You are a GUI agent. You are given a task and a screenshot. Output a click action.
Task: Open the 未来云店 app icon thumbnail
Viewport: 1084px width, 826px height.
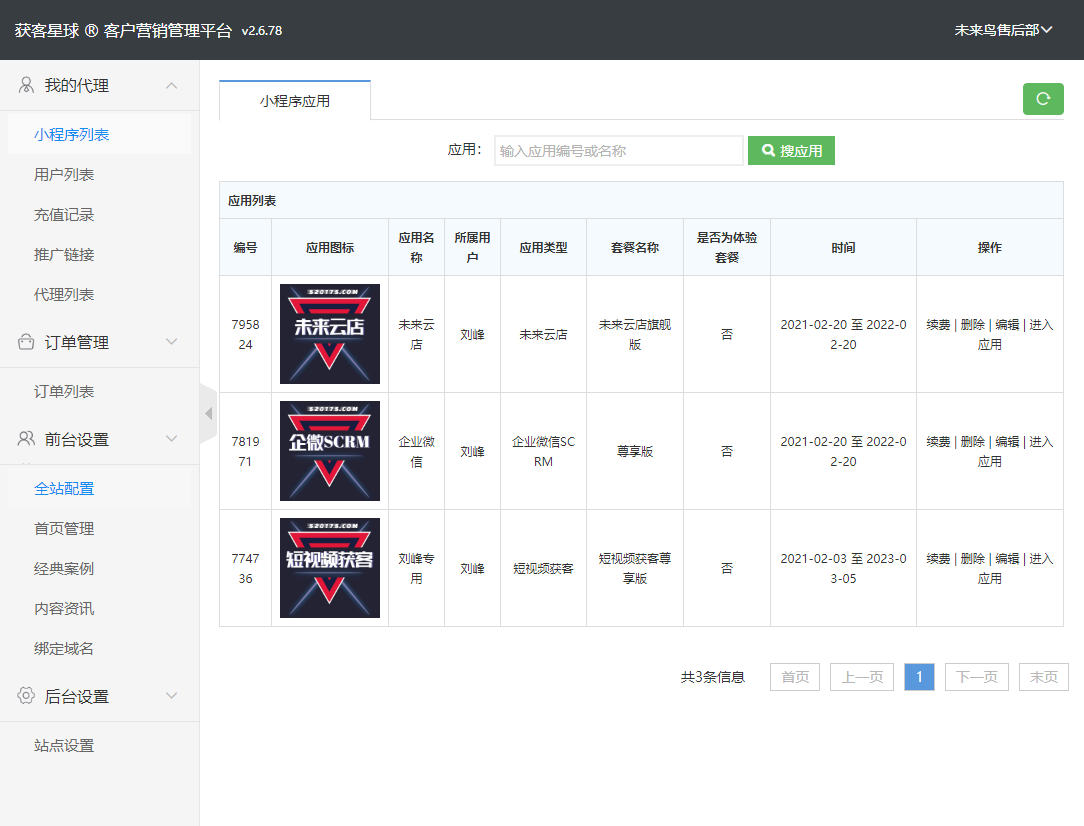coord(330,334)
